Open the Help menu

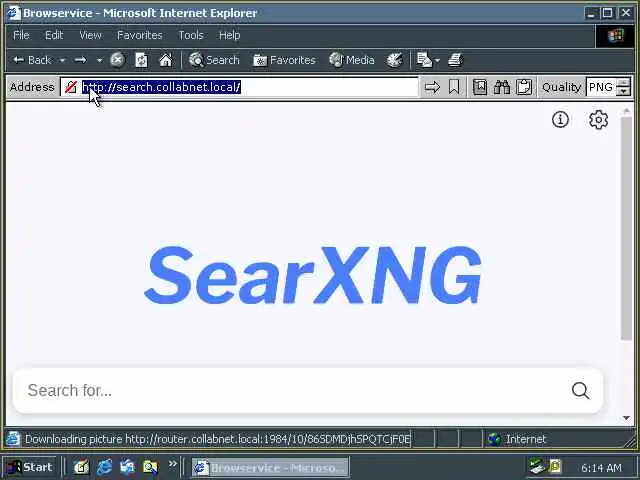pos(229,36)
